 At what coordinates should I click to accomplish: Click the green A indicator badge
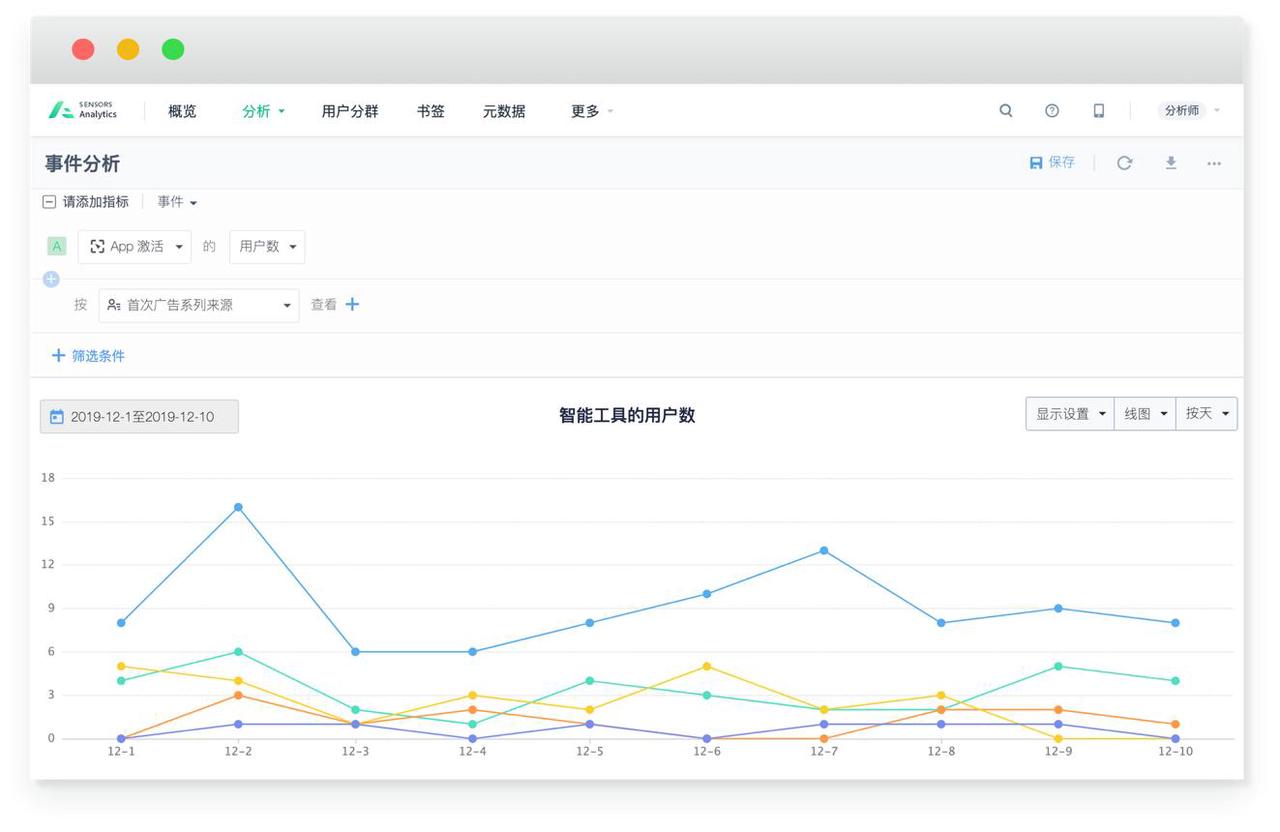point(57,246)
